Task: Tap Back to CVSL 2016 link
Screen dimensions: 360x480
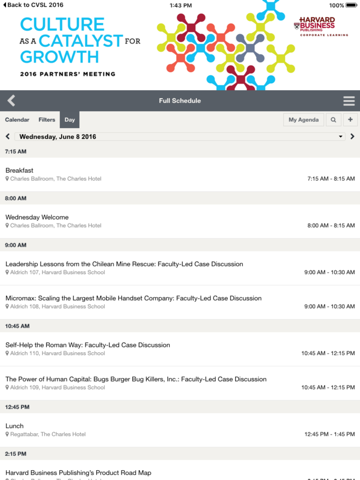Action: (33, 5)
